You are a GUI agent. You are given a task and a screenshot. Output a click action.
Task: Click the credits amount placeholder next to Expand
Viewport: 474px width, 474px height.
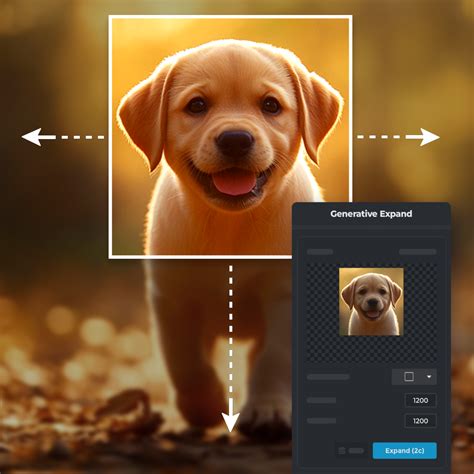pyautogui.click(x=356, y=451)
